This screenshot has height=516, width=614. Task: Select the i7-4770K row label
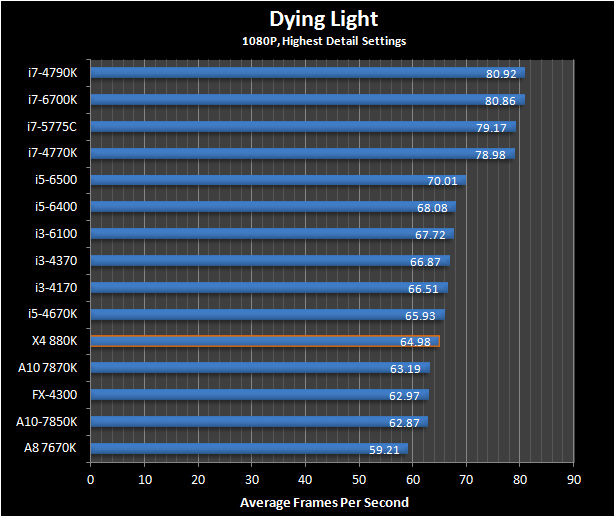click(x=52, y=153)
